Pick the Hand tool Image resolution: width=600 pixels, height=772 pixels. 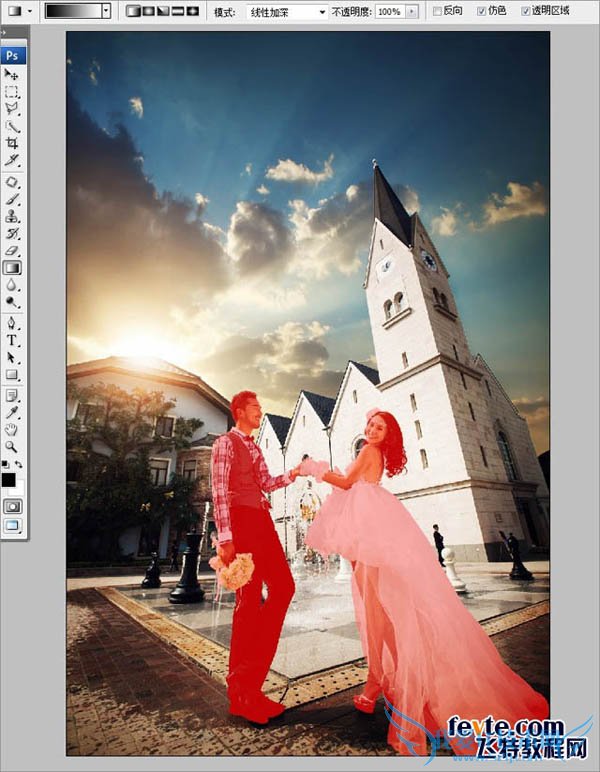tap(12, 430)
